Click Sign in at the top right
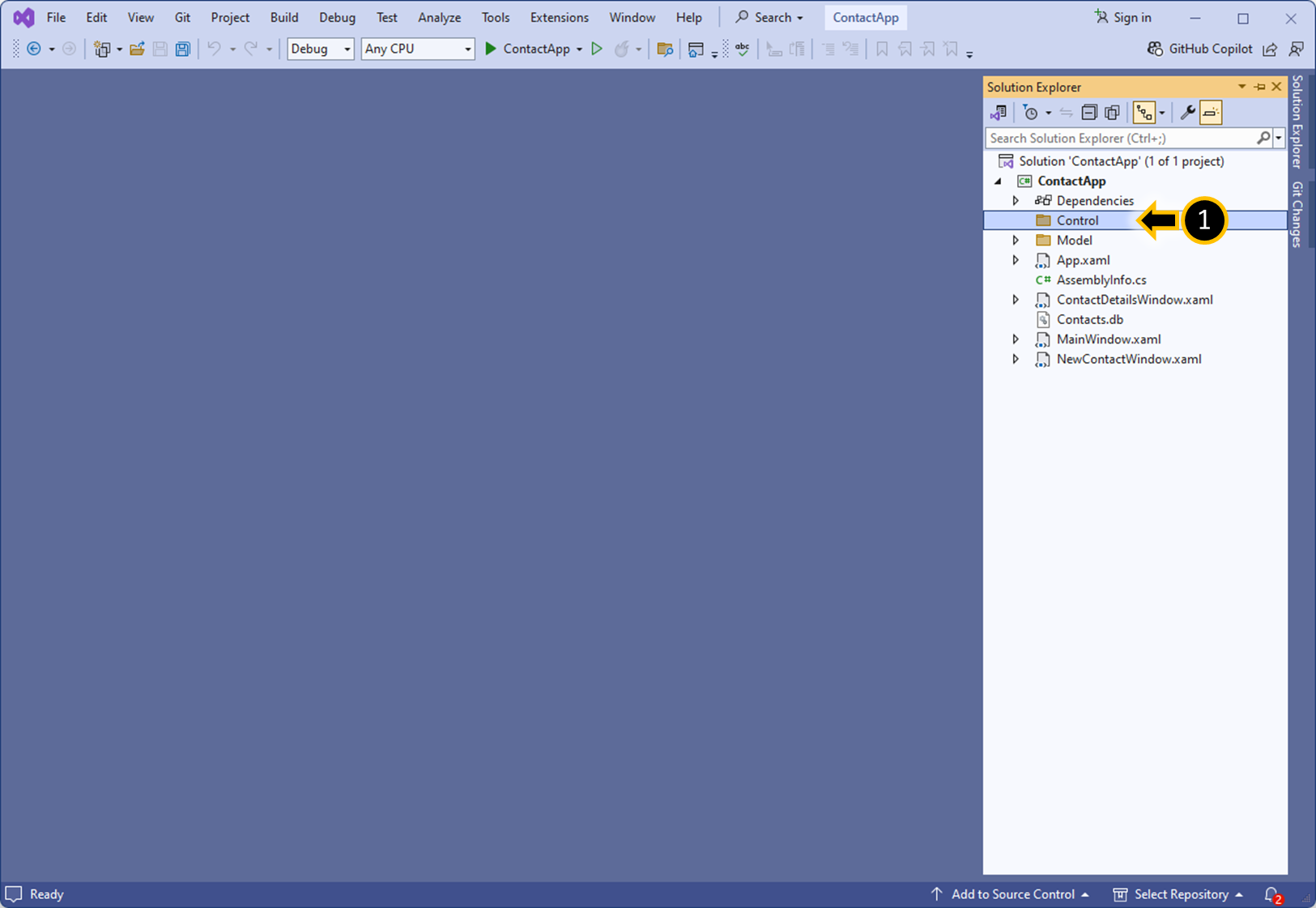 click(1122, 17)
